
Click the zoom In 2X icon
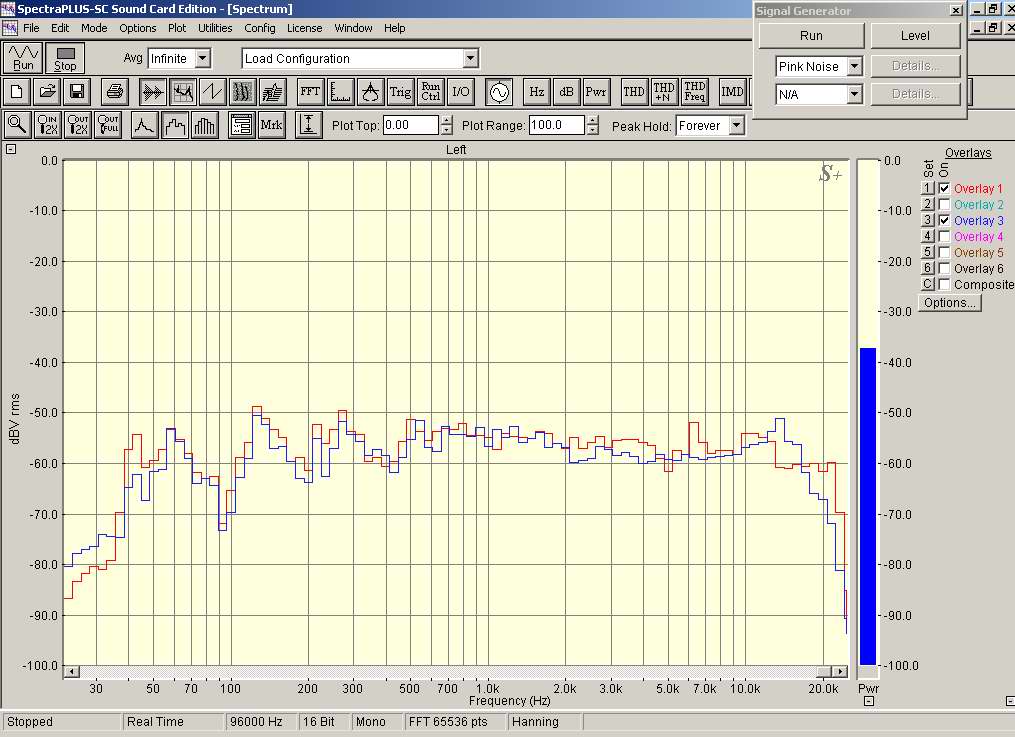coord(48,125)
